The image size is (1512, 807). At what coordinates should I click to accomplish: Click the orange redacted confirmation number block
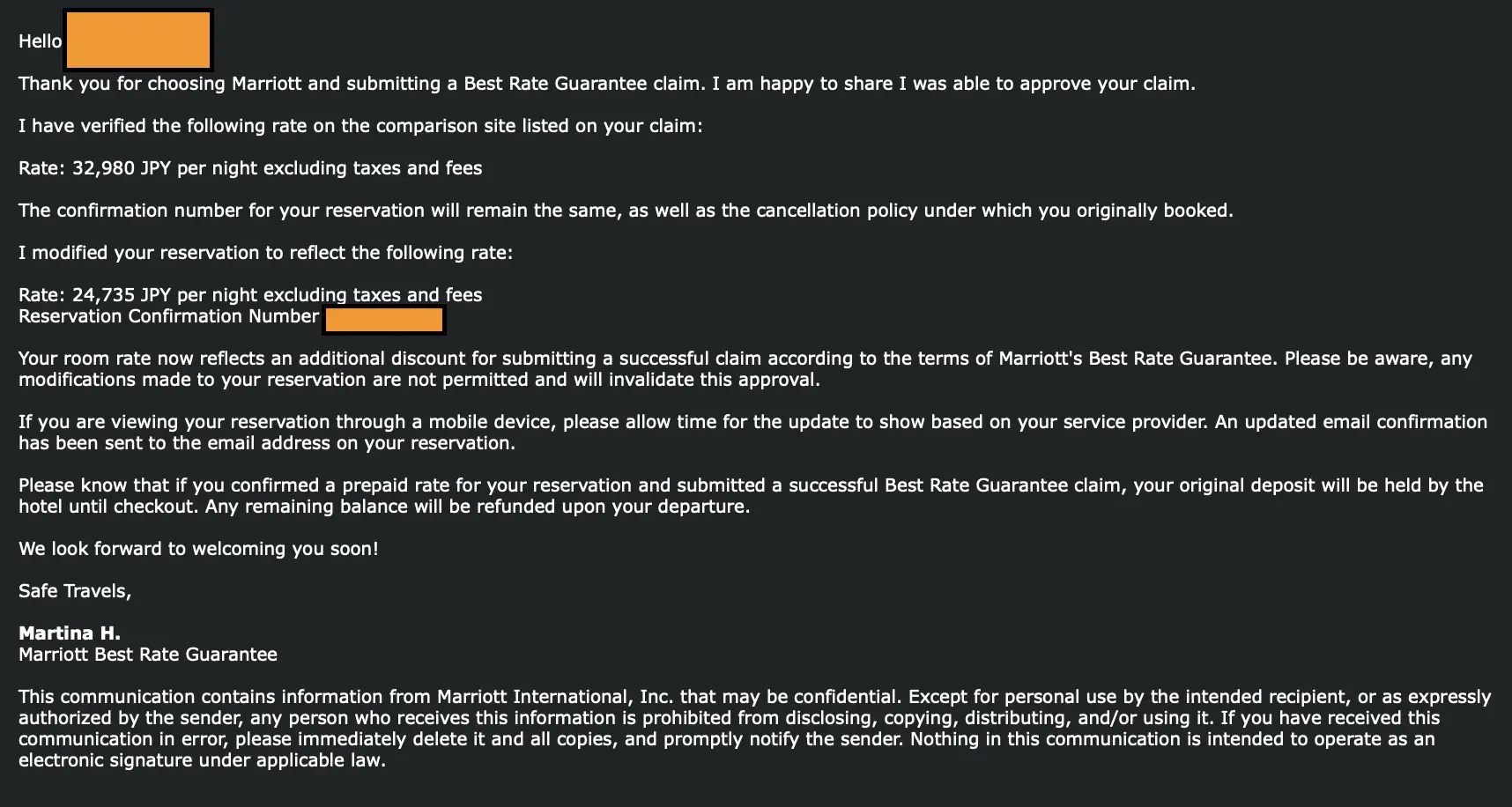coord(384,320)
